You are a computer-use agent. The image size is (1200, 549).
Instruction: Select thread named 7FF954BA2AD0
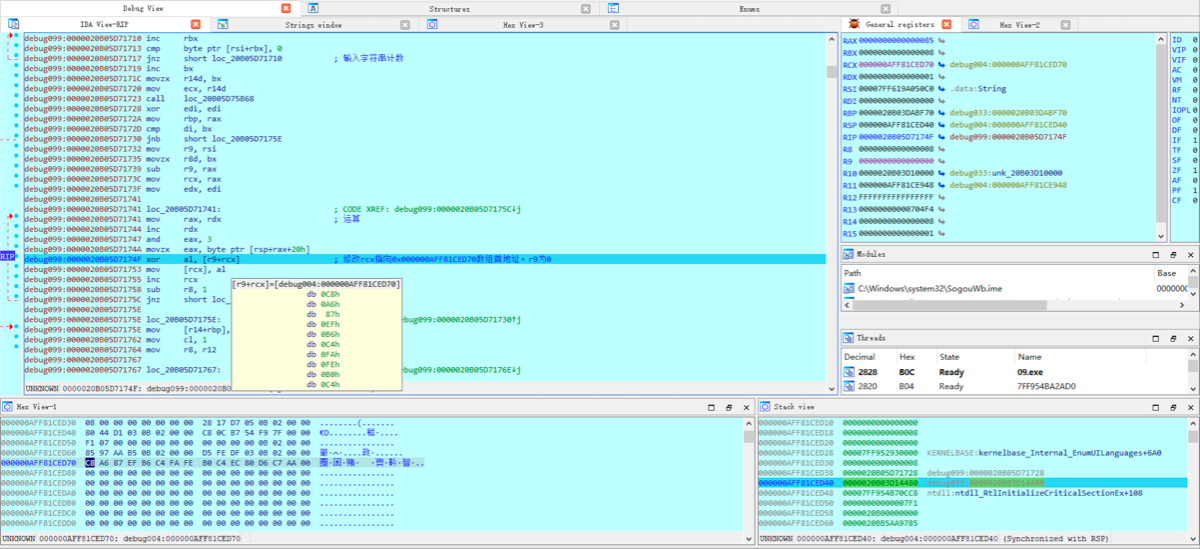[x=1046, y=385]
